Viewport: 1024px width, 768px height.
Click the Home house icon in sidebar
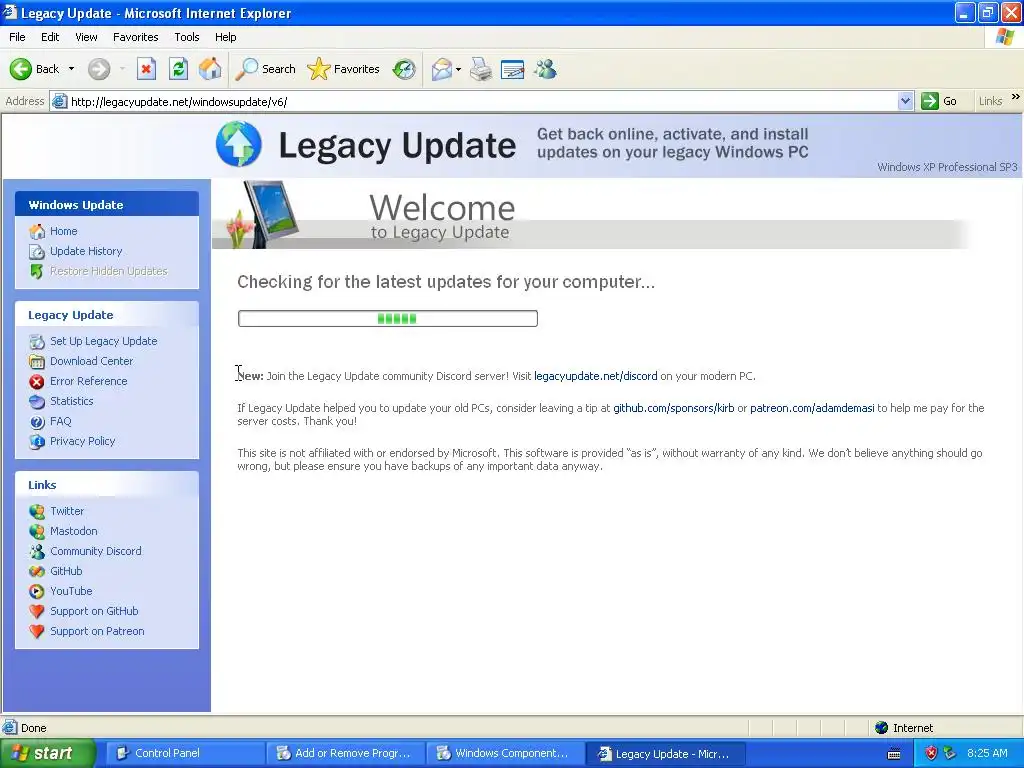(37, 231)
